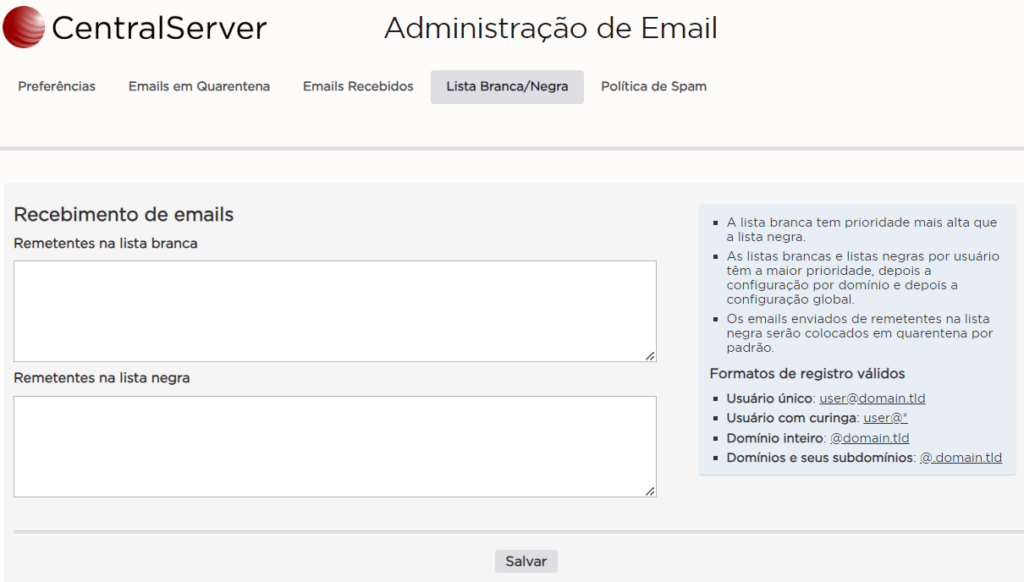
Task: Switch to Emails em Quarentena tab
Action: pyautogui.click(x=199, y=87)
